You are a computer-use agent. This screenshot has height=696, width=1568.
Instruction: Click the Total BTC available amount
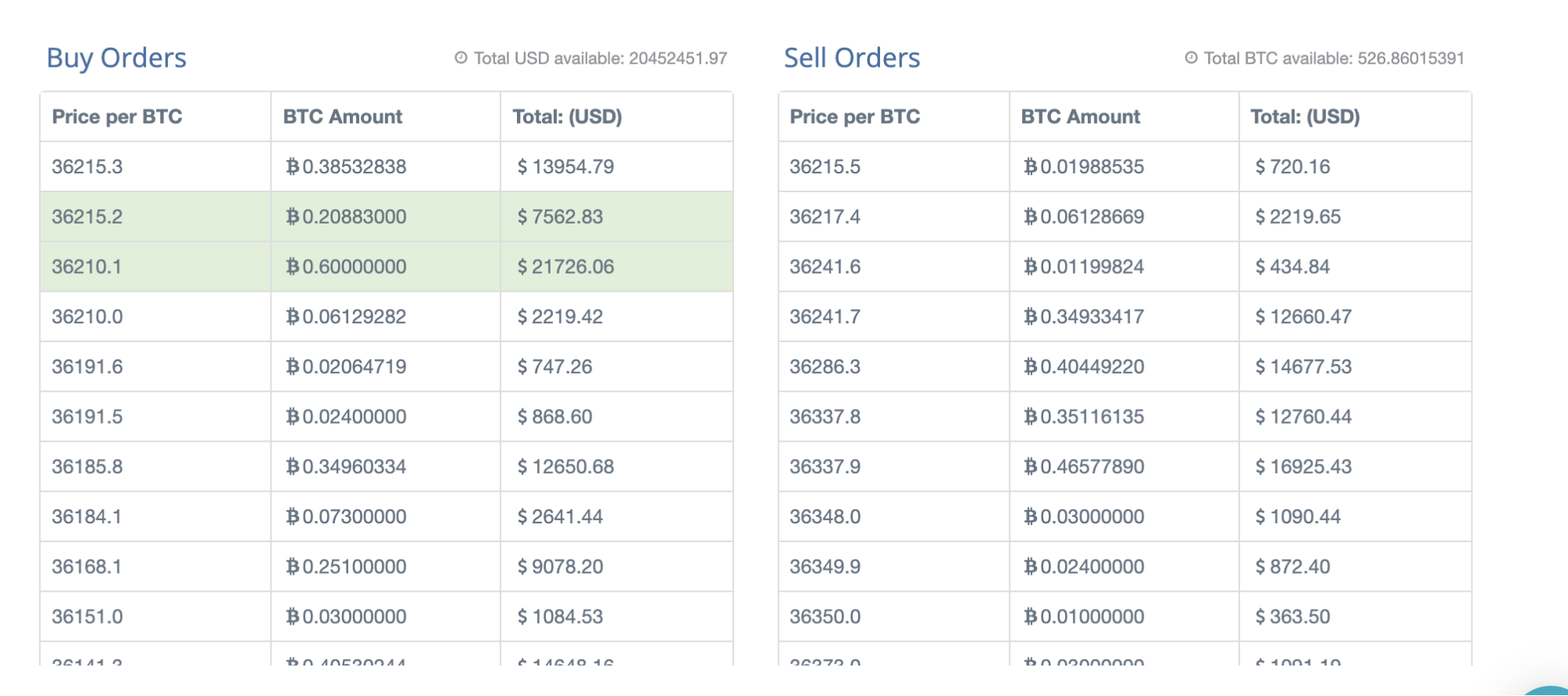[1411, 58]
